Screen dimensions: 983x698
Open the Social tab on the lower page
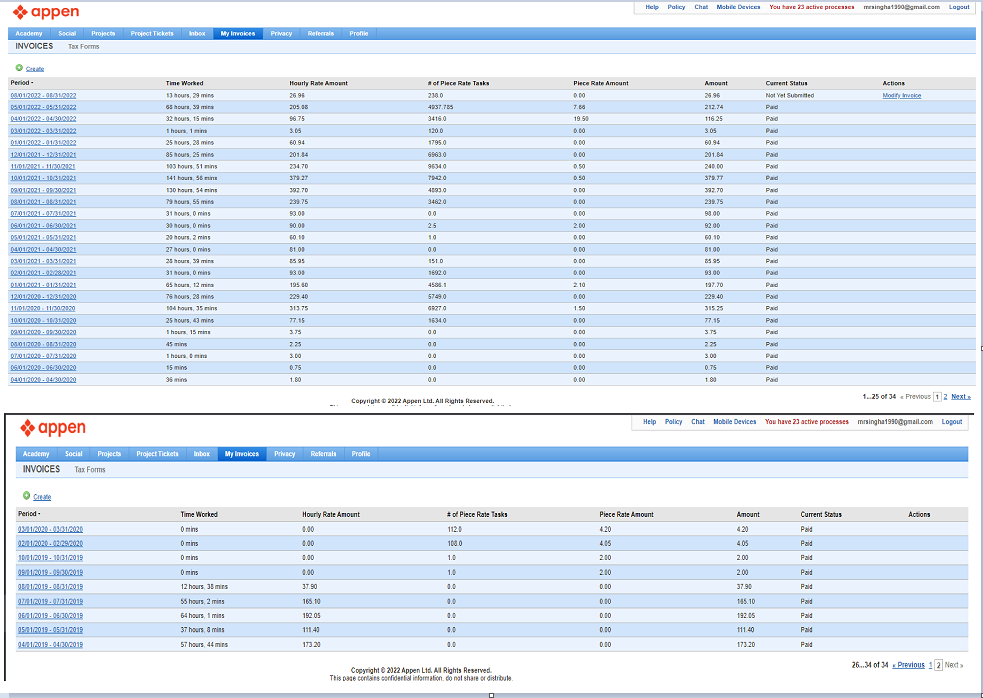[73, 453]
